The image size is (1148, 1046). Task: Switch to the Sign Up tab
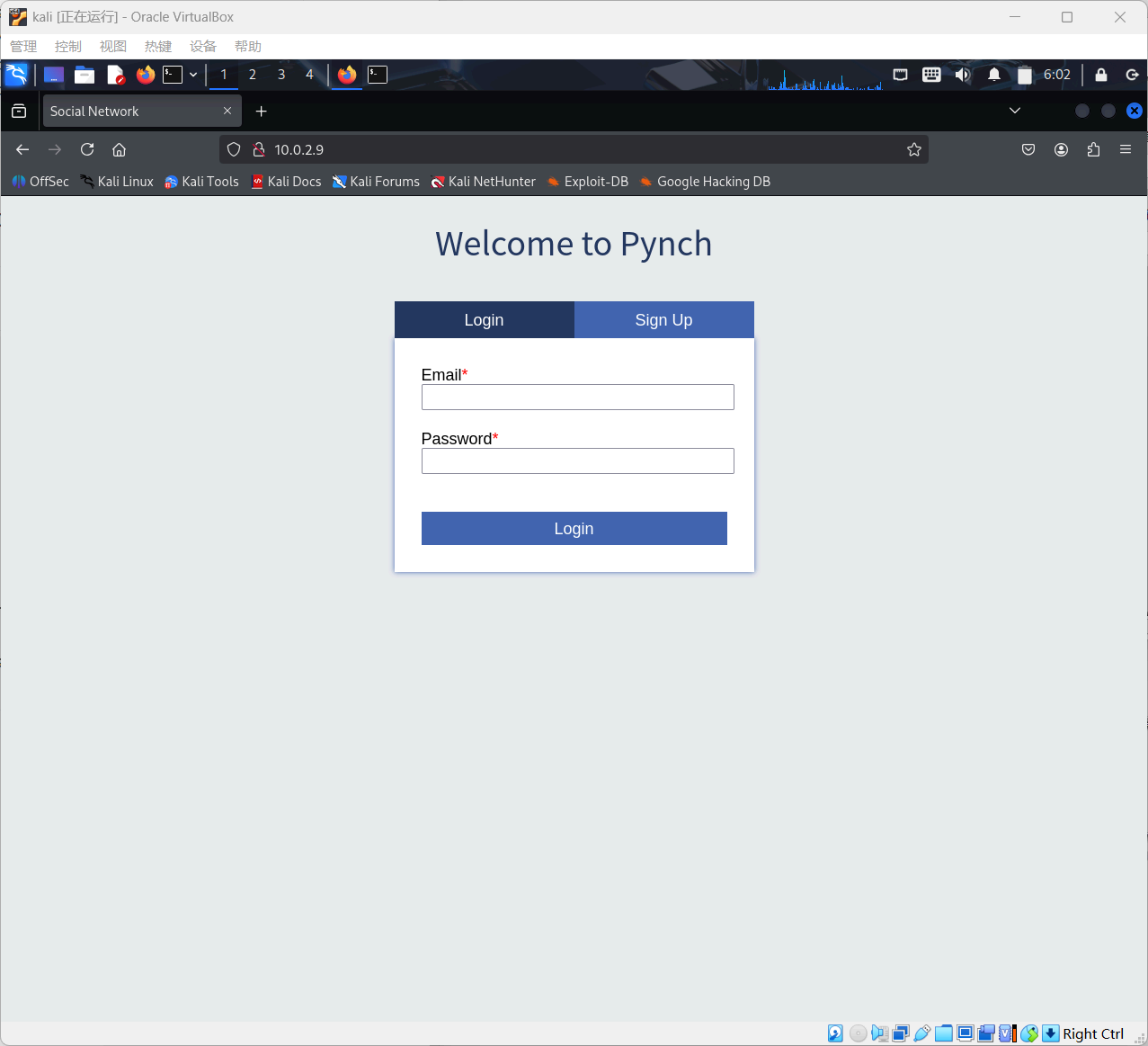[663, 320]
